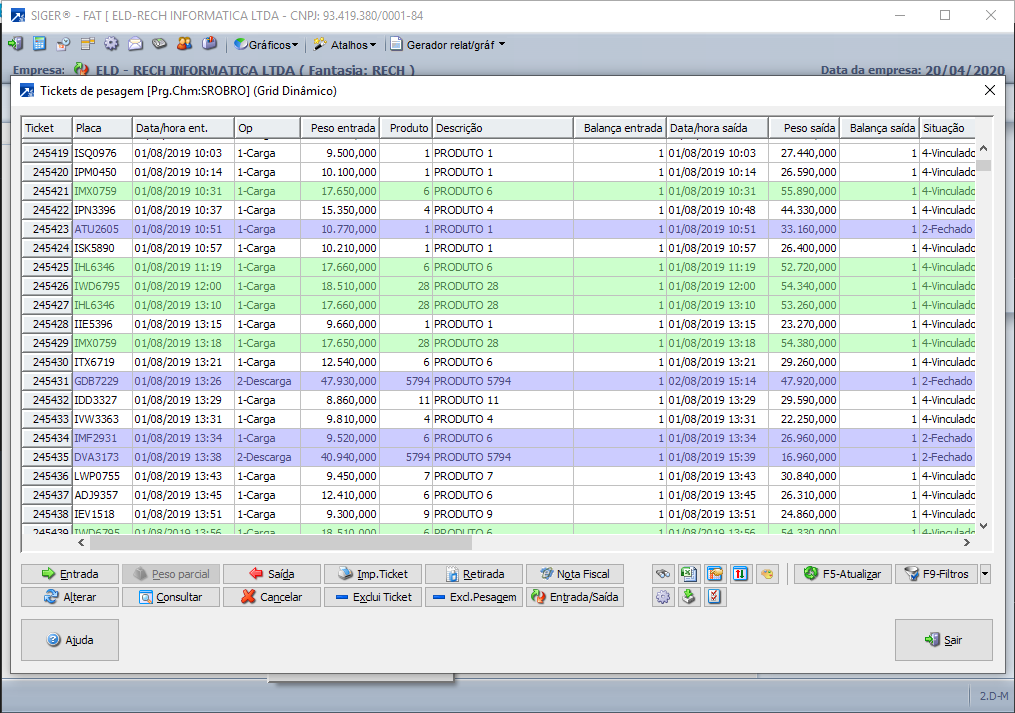Image resolution: width=1015 pixels, height=713 pixels.
Task: Click the gear settings icon below the binoculars
Action: (662, 597)
